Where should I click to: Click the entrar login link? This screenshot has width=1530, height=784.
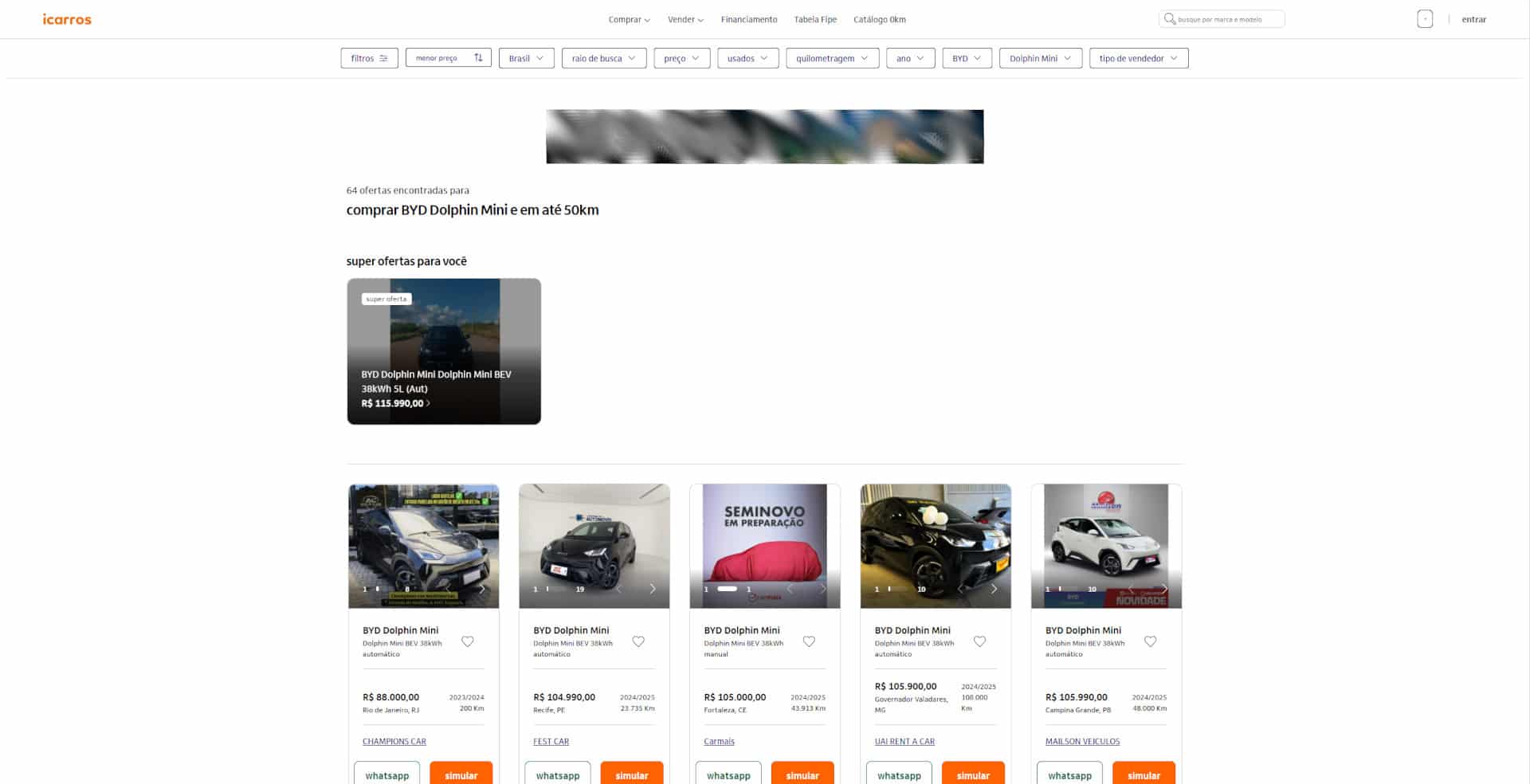(x=1473, y=19)
